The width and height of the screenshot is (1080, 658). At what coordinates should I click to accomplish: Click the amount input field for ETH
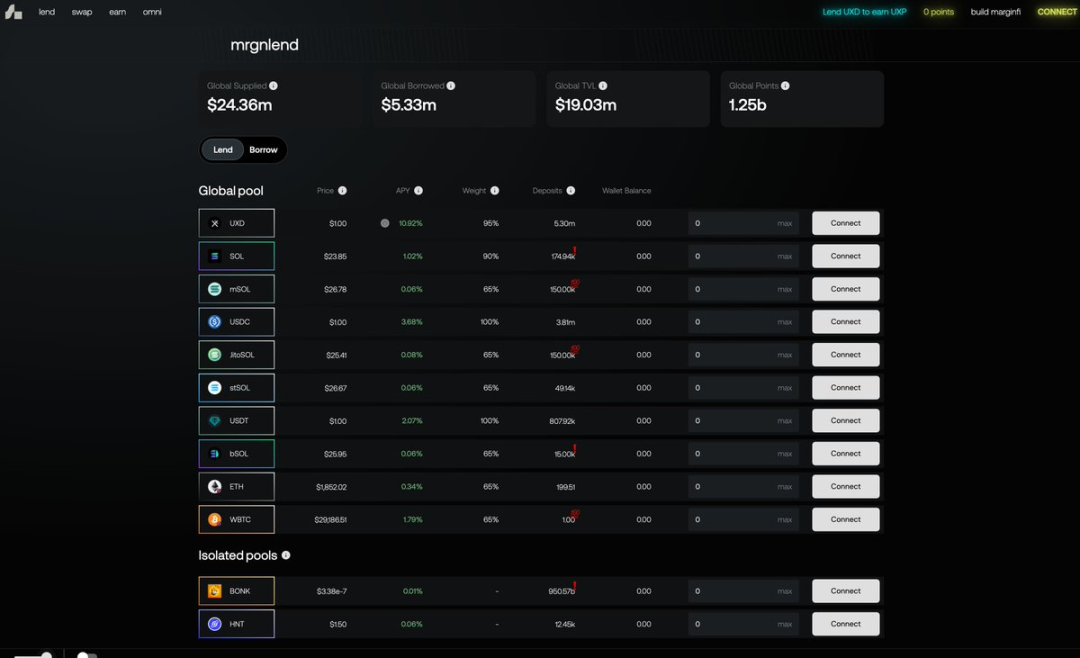pos(733,487)
